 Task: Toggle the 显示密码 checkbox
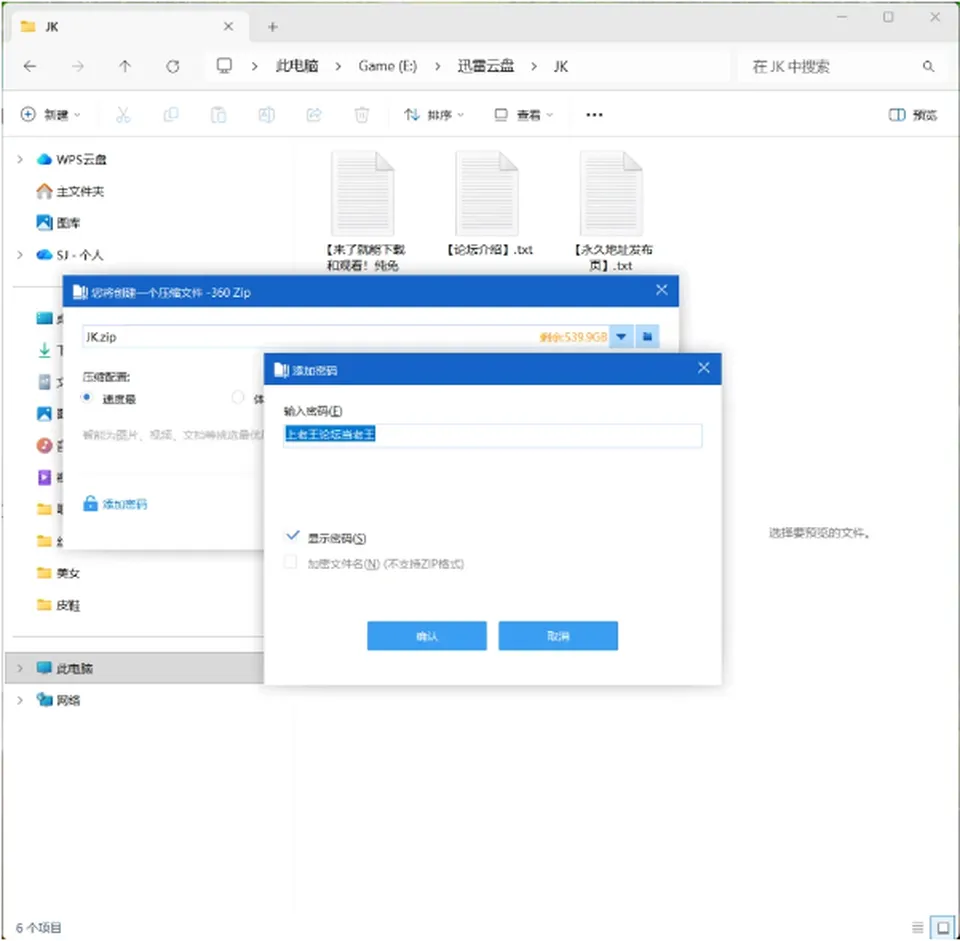(293, 536)
